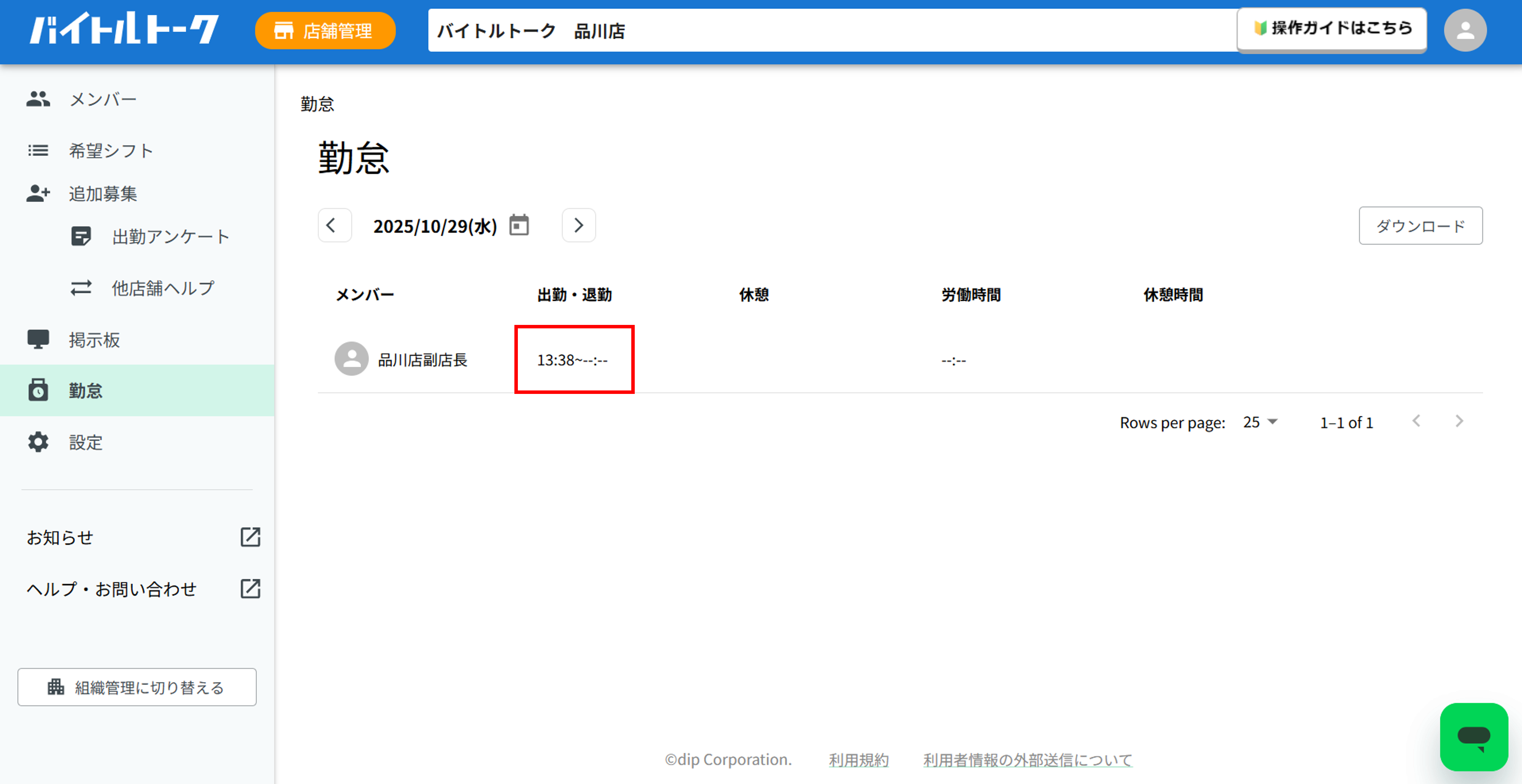
Task: Open the user account avatar menu
Action: pos(1465,30)
